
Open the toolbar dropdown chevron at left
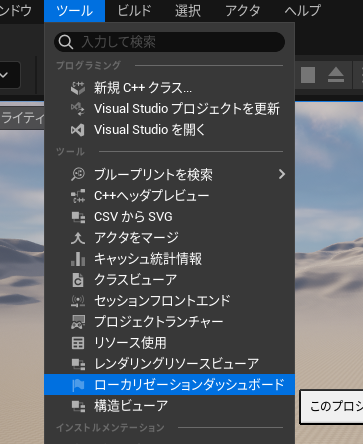[x=4, y=75]
